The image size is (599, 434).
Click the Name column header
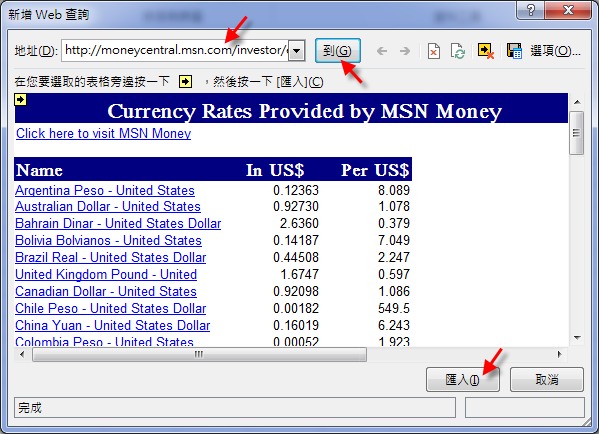[x=39, y=170]
